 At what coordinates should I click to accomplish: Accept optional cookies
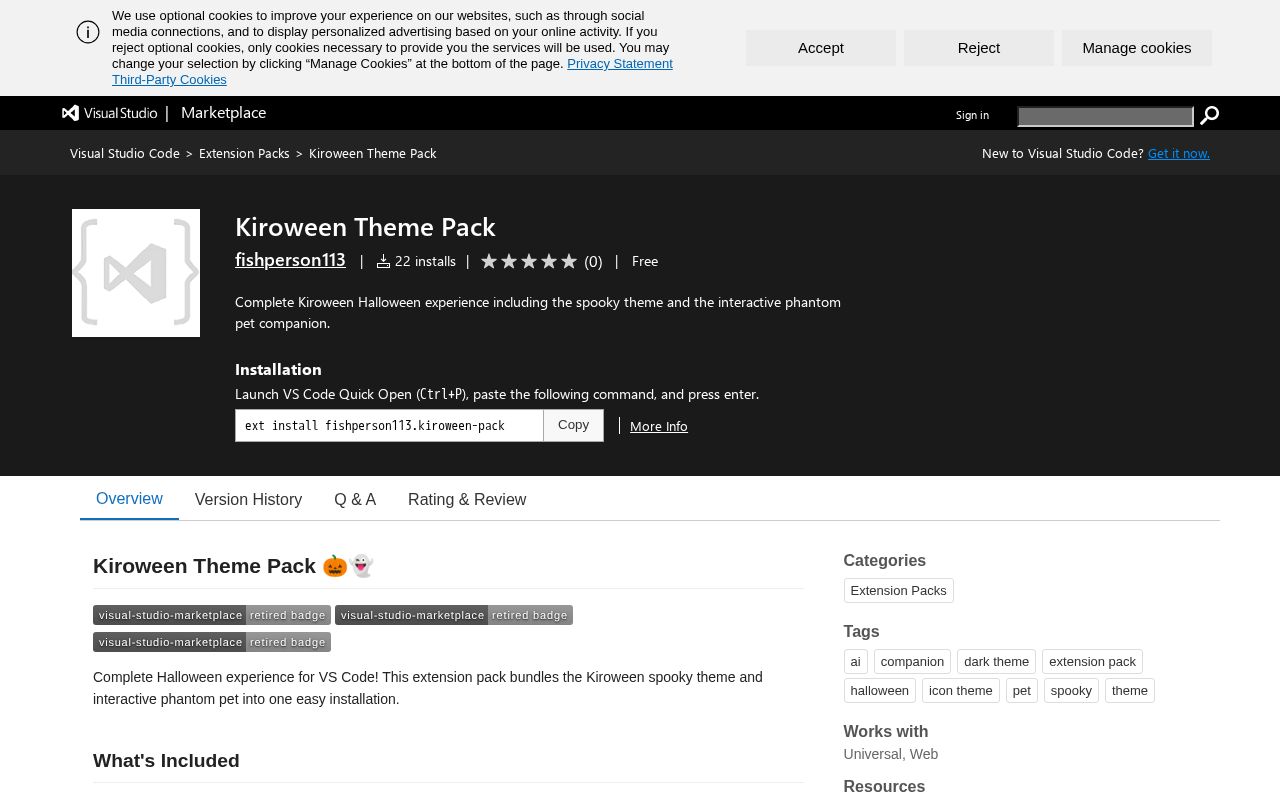coord(821,48)
